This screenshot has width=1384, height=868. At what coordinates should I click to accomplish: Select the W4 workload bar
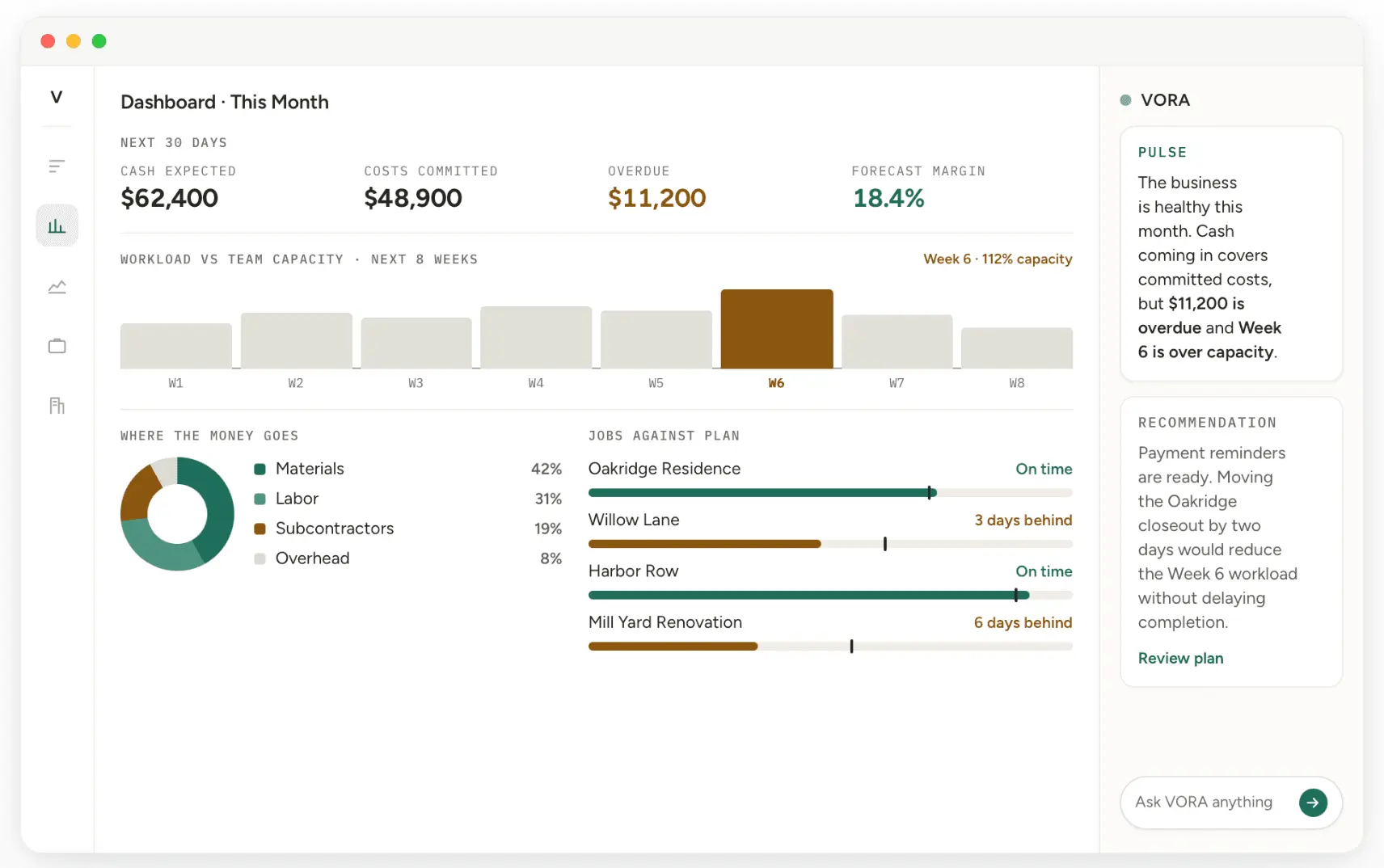point(536,337)
